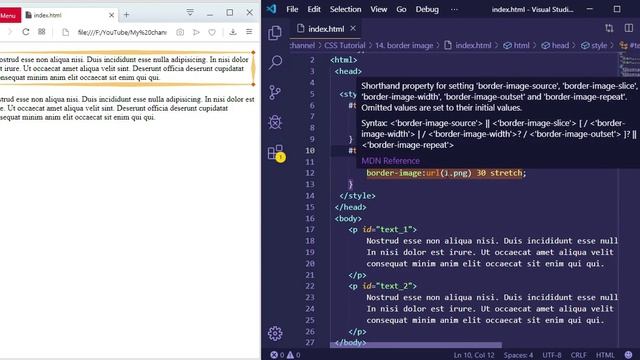640x360 pixels.
Task: Click the </style> tag on line 14
Action: tap(357, 196)
